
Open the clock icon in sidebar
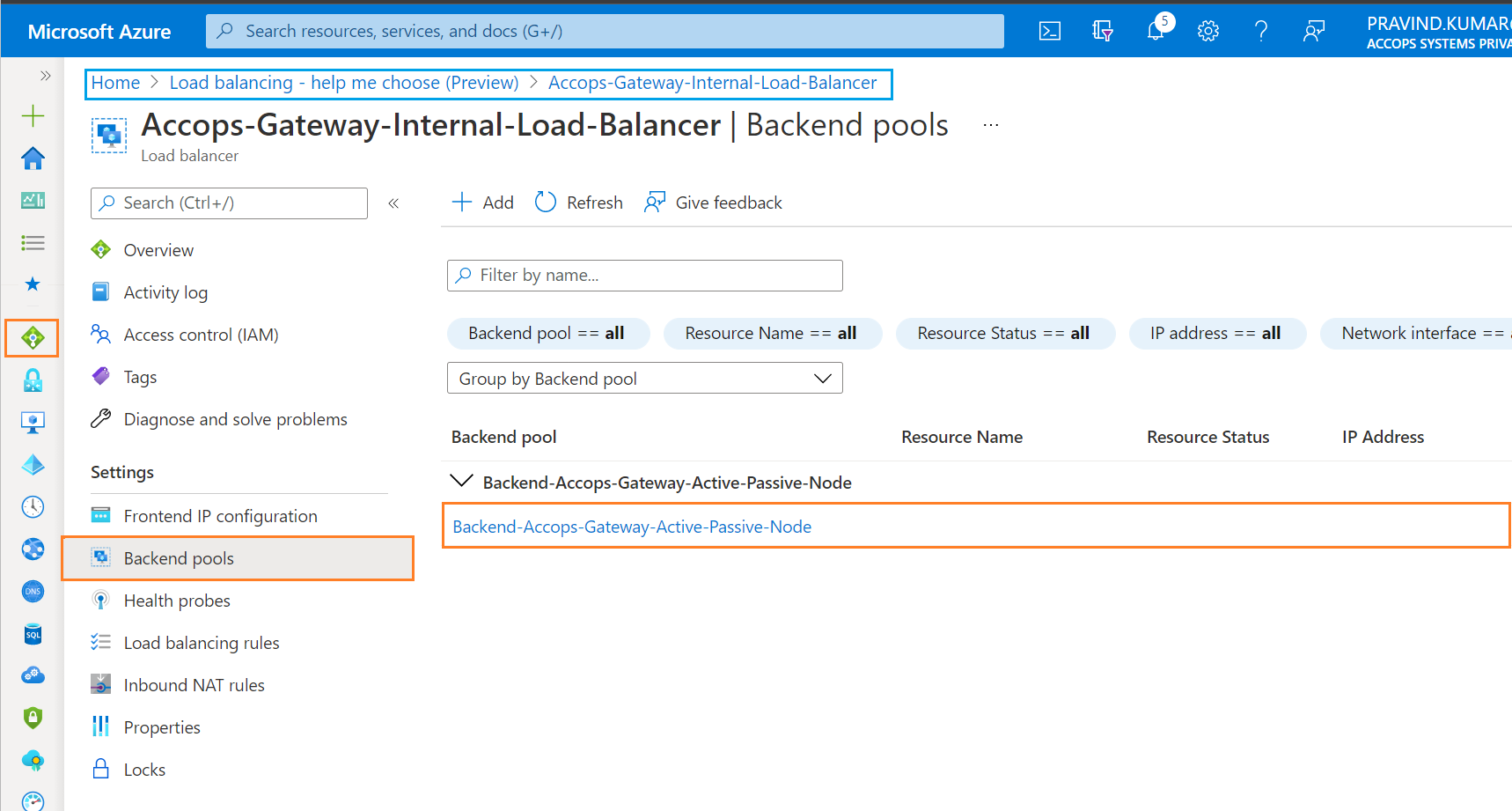33,506
